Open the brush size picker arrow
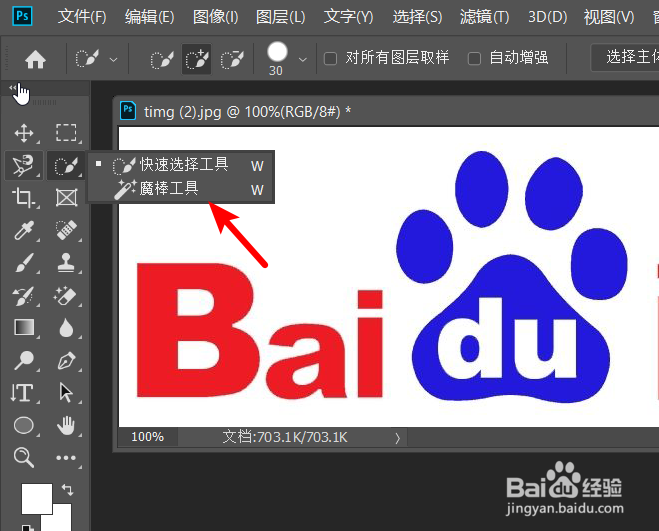Viewport: 659px width, 531px height. click(303, 60)
